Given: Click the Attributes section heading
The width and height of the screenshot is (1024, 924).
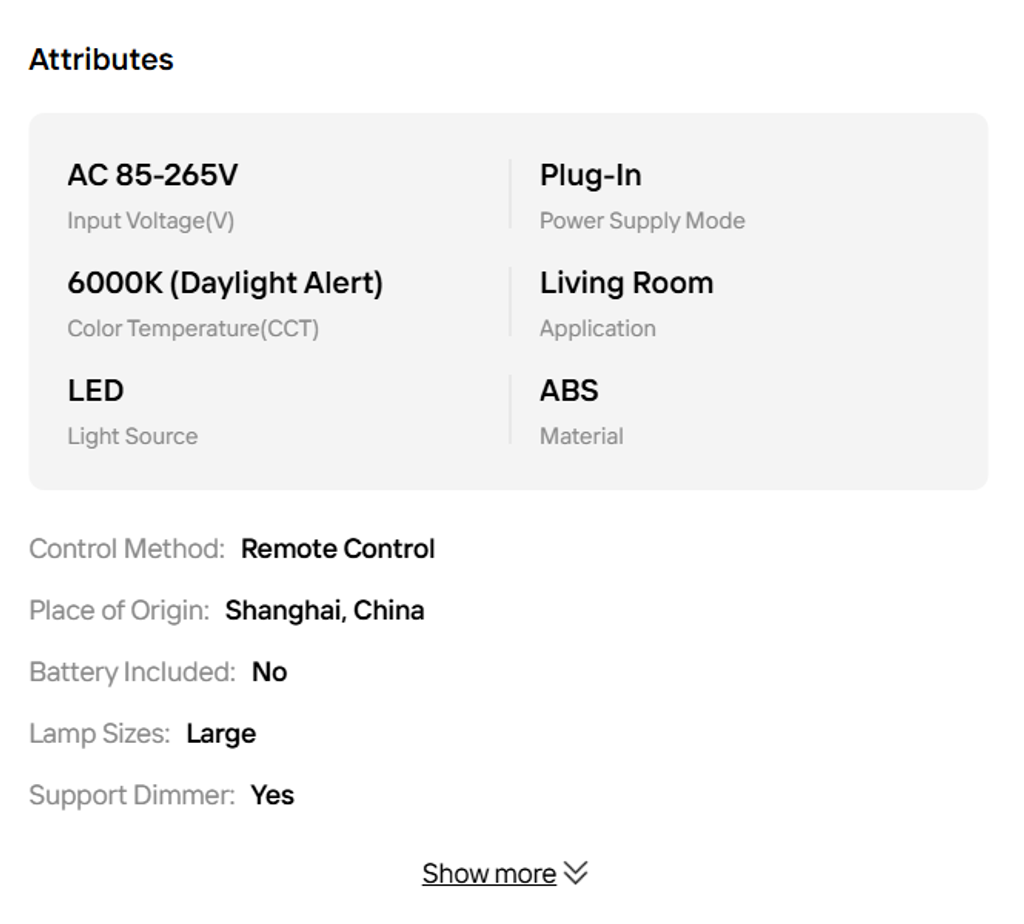Looking at the screenshot, I should pyautogui.click(x=101, y=59).
